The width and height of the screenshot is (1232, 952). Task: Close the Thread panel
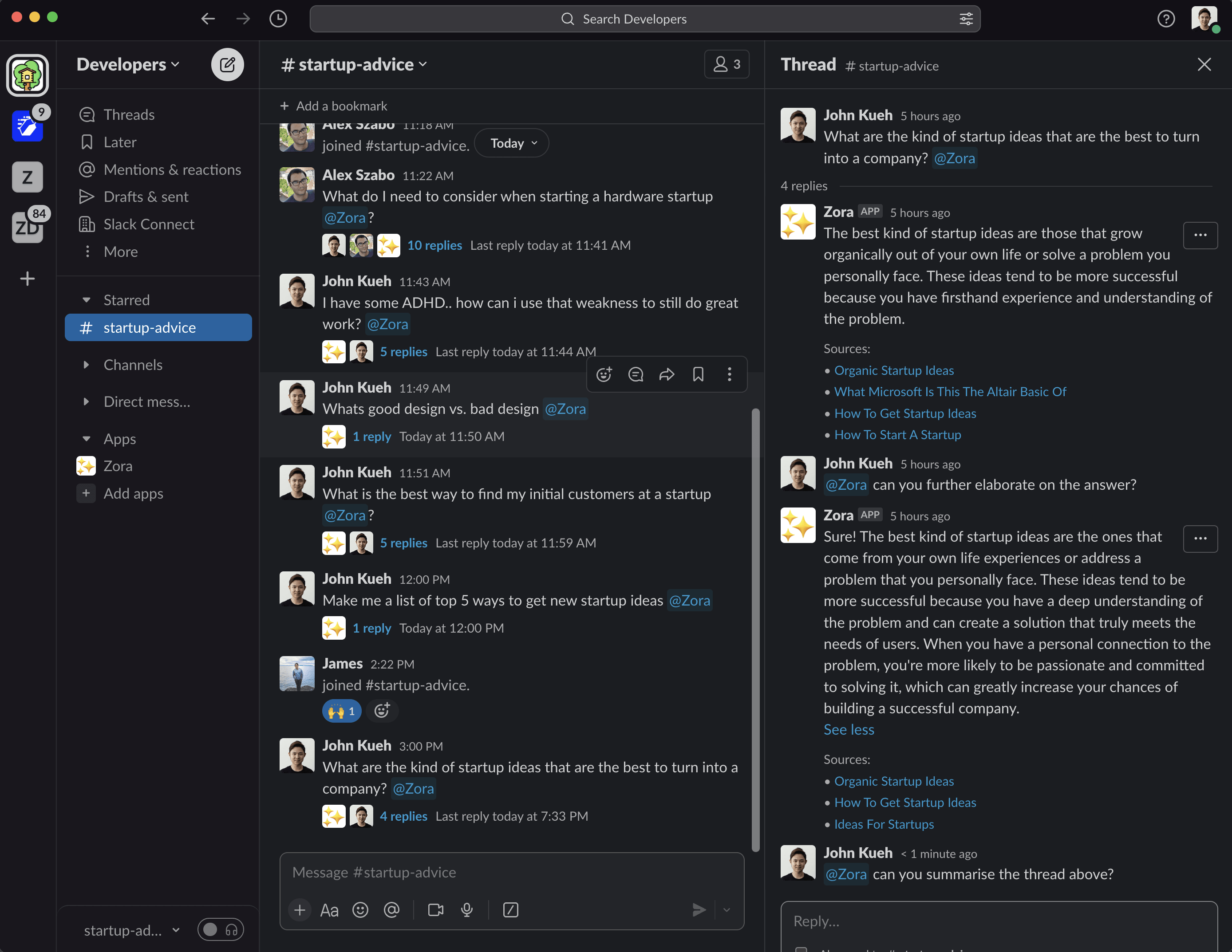1204,65
